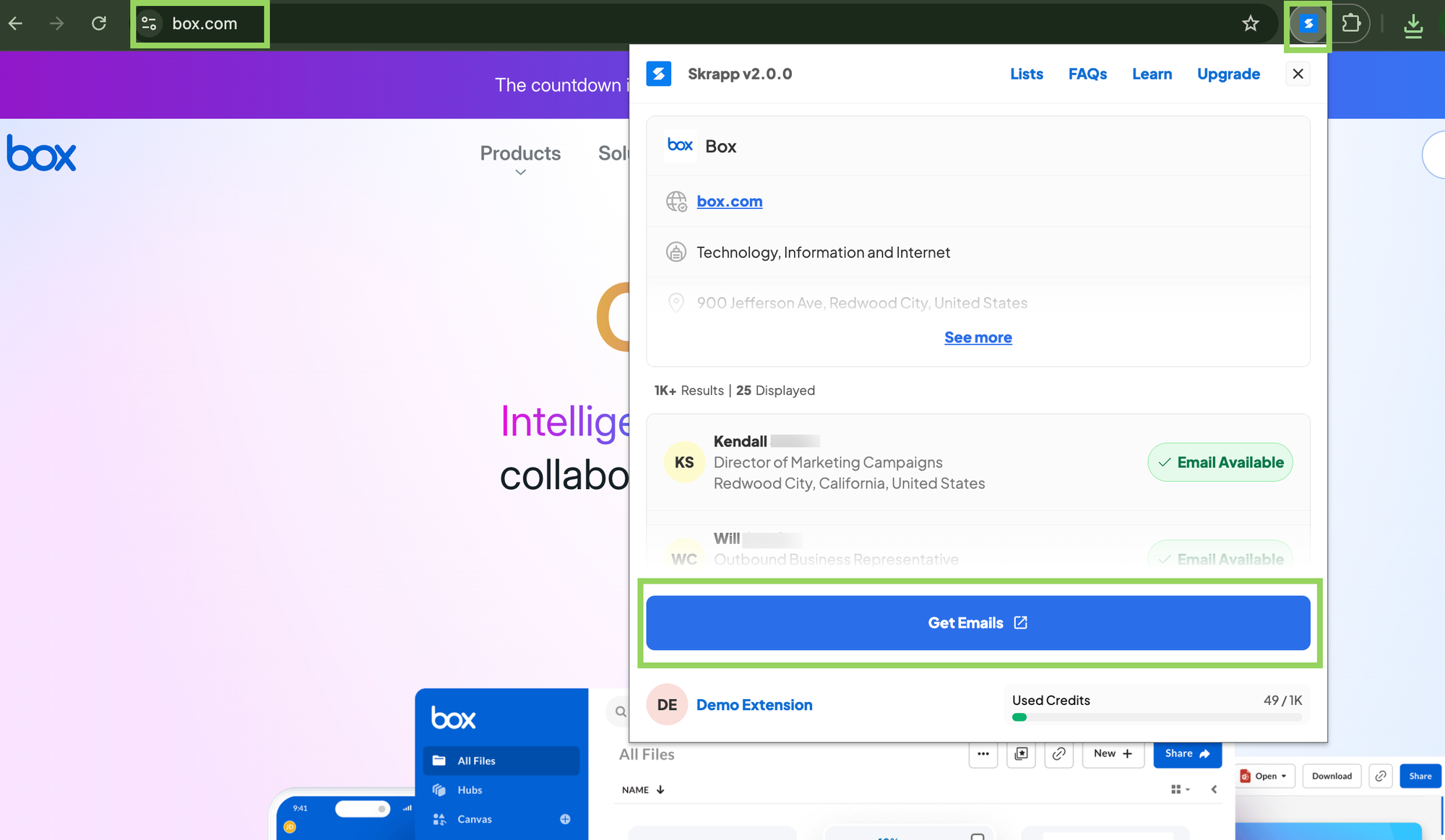Click the box.com address bar text
Screen dimensions: 1445x840
coord(204,24)
